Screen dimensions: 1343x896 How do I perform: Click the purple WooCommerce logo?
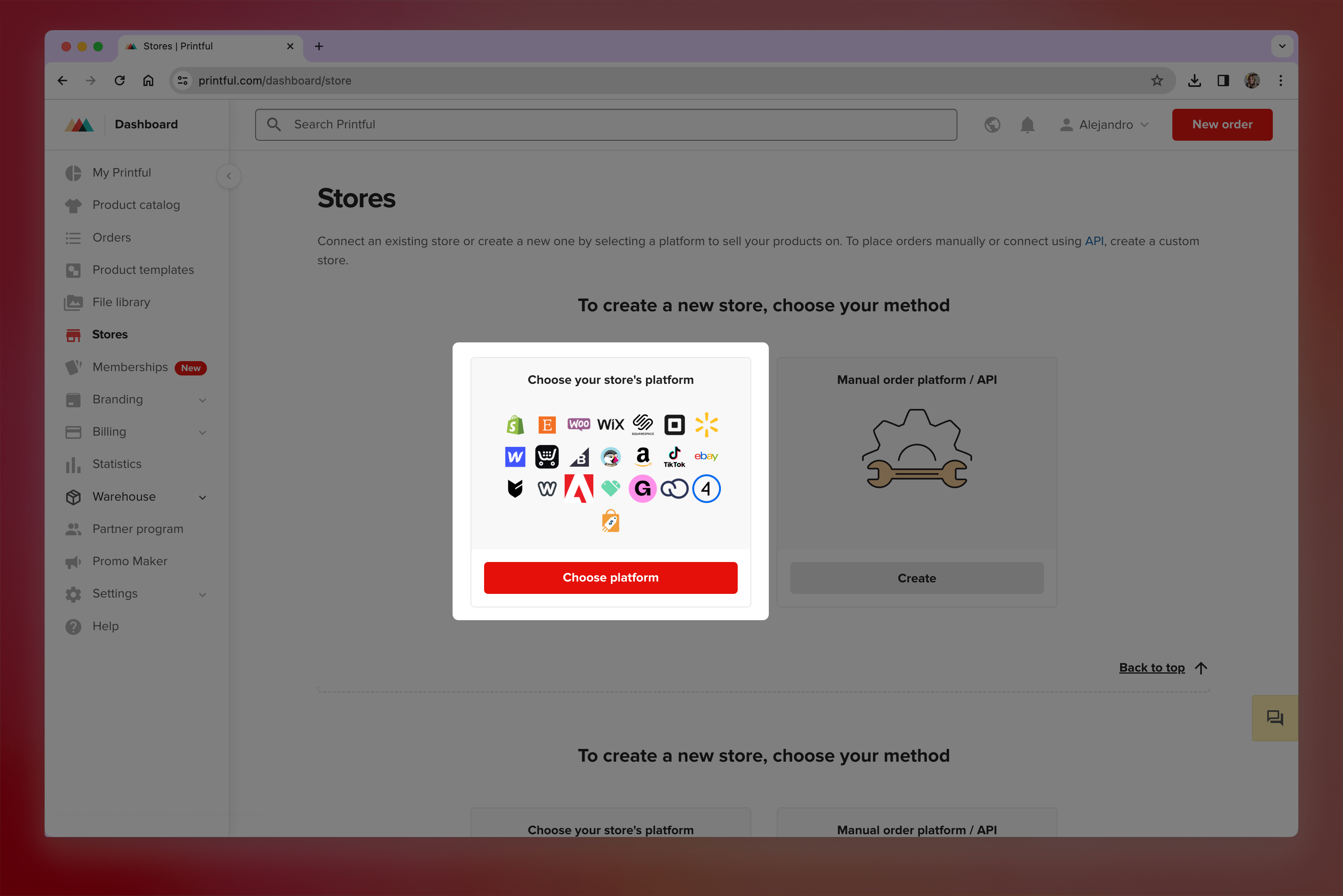(579, 424)
